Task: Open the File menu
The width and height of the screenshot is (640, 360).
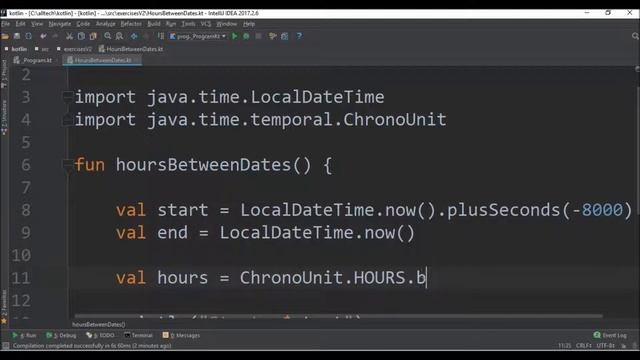Action: click(6, 24)
